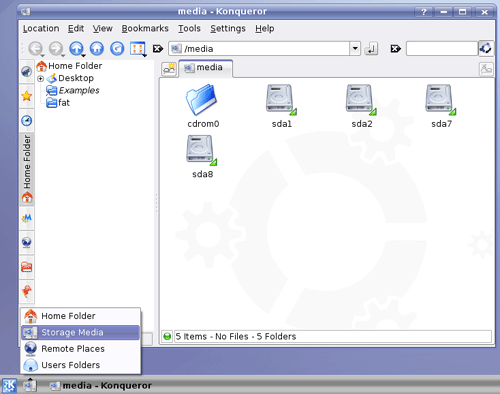
Task: Clear the location bar
Action: tap(158, 49)
